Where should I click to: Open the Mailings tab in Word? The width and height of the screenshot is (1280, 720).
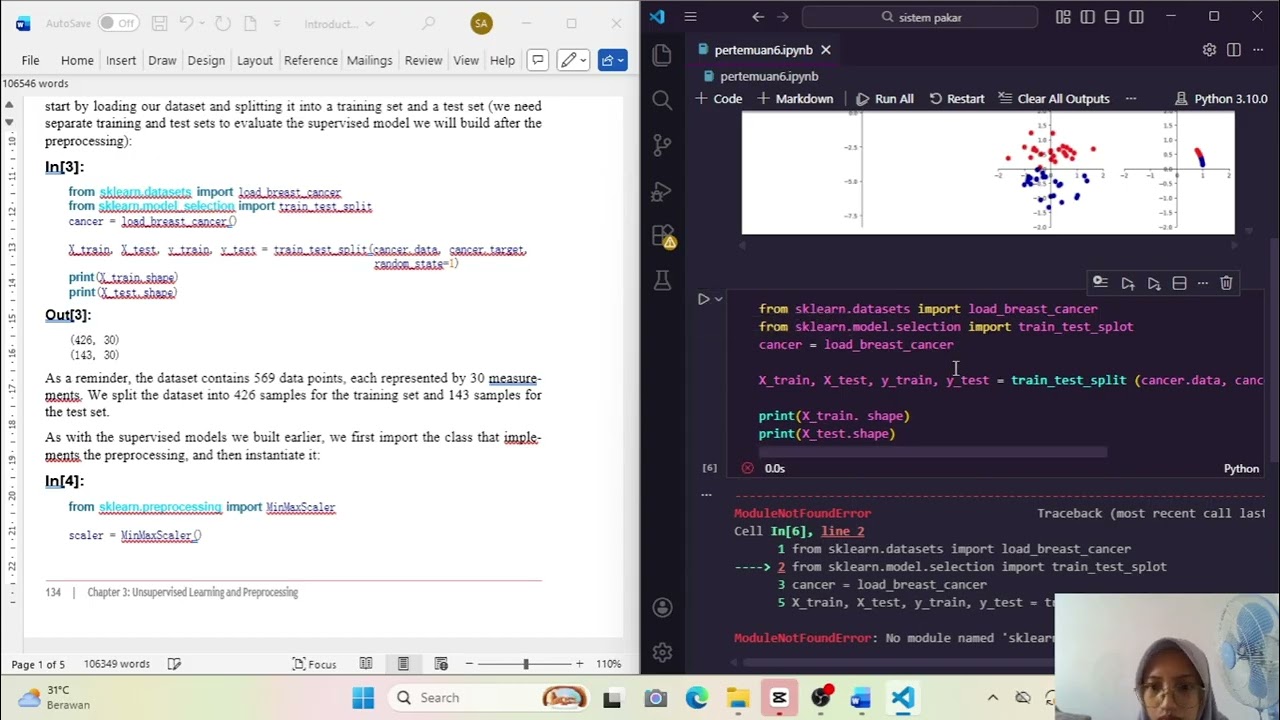(369, 60)
